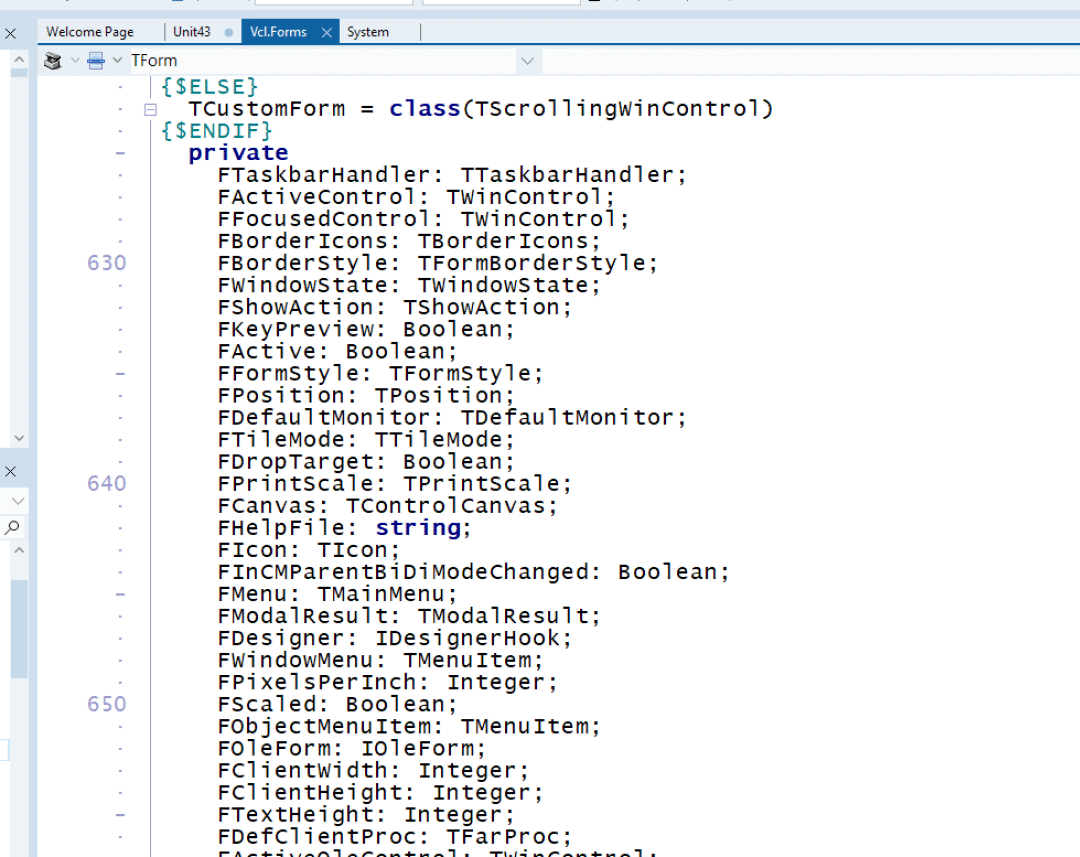Click the modified dot on Unit43 tab
1080x857 pixels.
coord(229,32)
